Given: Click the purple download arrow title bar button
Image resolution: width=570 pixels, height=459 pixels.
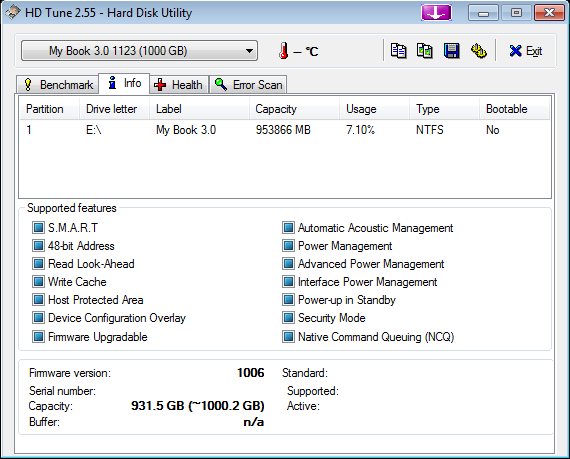Looking at the screenshot, I should tap(436, 13).
